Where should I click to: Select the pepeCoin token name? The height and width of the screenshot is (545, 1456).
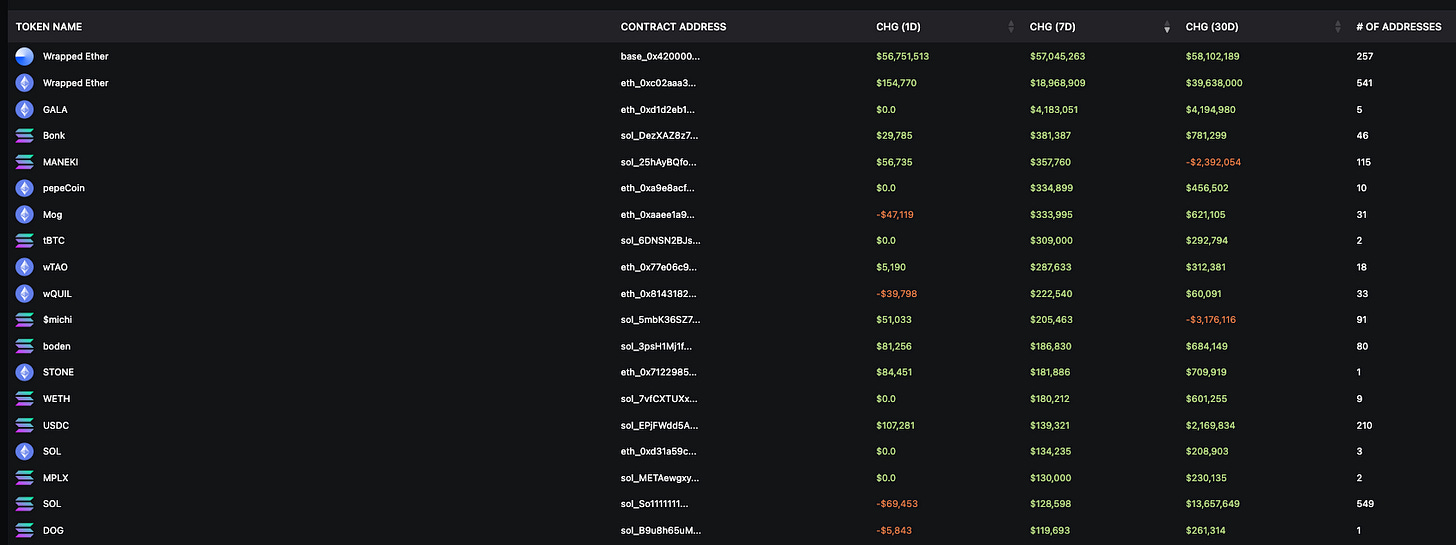[63, 188]
